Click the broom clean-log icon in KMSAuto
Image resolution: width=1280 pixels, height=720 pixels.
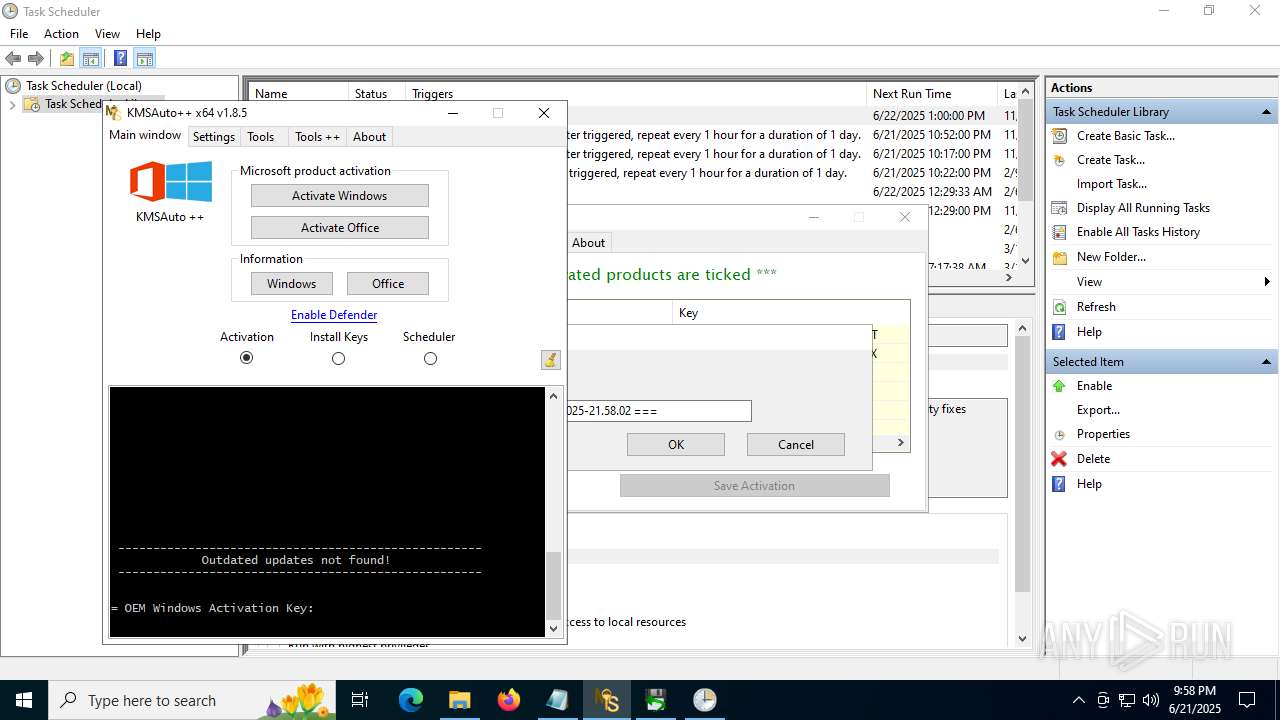click(x=550, y=360)
